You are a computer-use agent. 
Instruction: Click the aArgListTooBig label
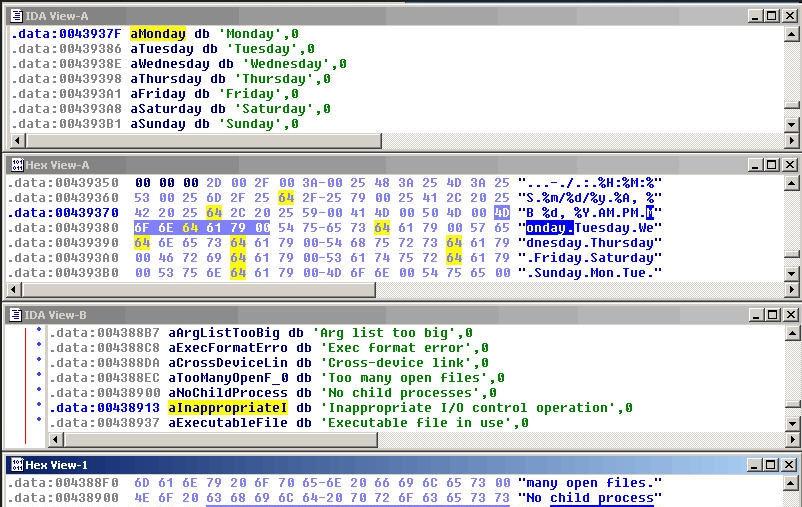(x=224, y=333)
